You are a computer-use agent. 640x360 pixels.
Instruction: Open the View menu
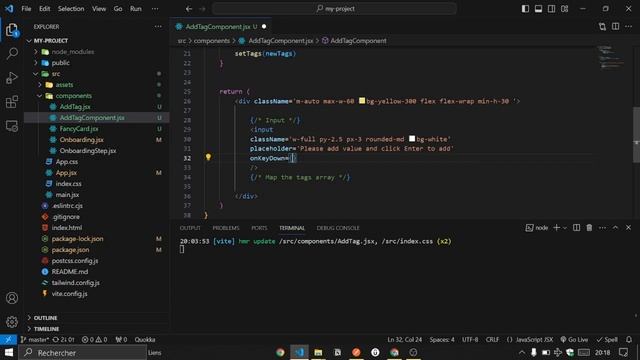point(99,9)
